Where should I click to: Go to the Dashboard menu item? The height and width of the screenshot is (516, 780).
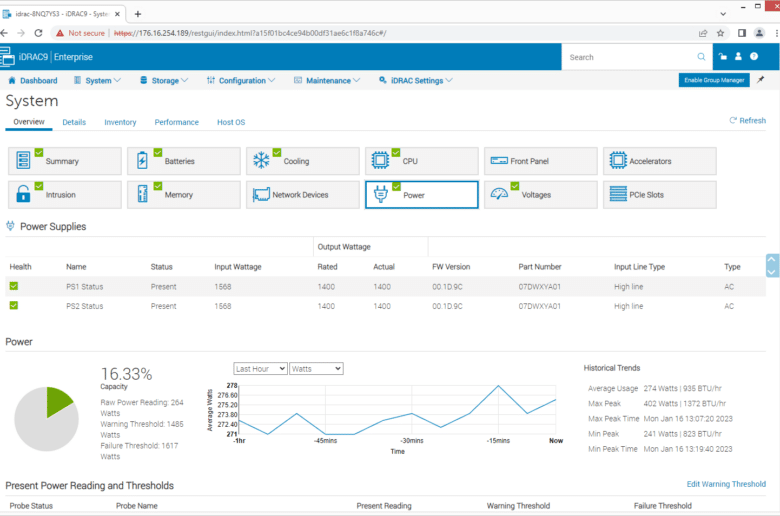[x=33, y=80]
